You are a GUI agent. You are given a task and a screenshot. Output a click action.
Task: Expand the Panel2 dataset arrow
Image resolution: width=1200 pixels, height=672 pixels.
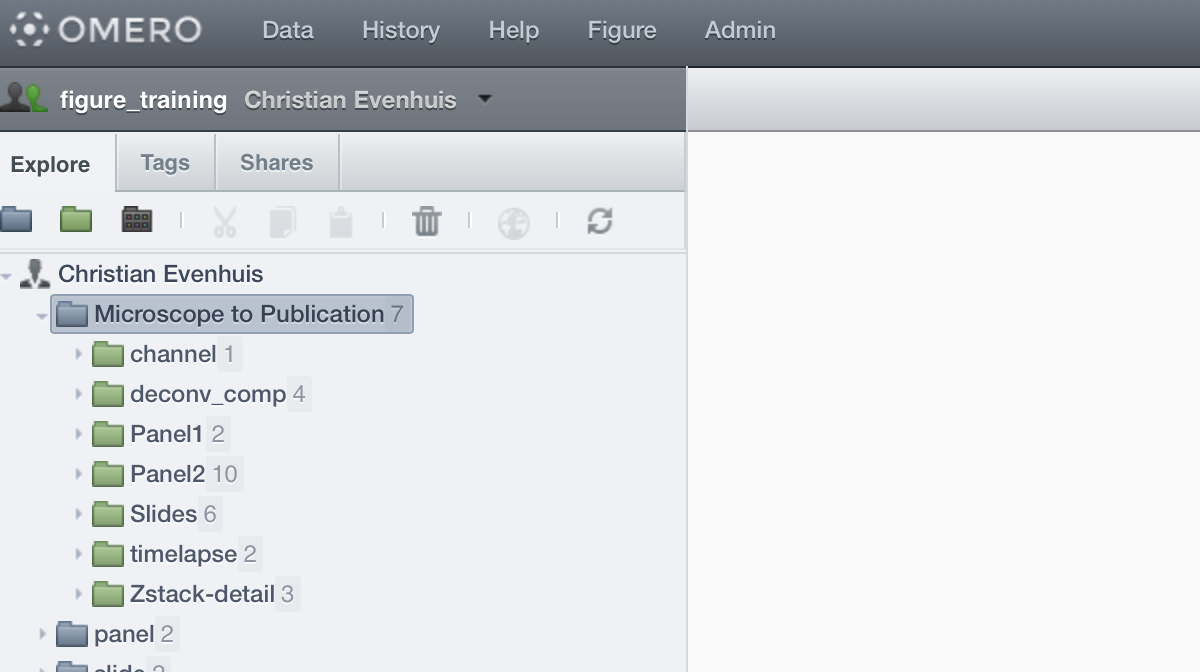pos(79,474)
